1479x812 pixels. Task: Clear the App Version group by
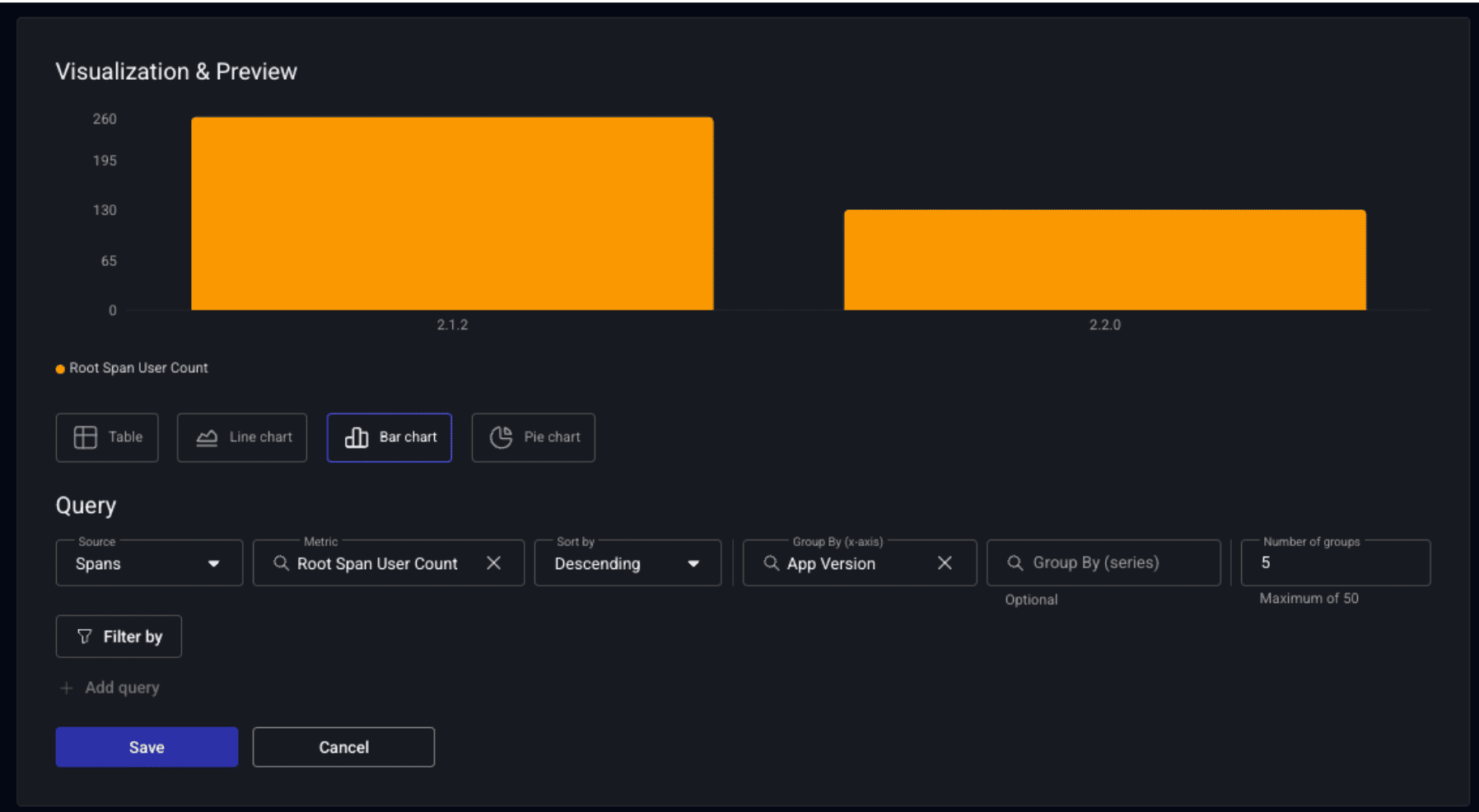click(x=945, y=563)
